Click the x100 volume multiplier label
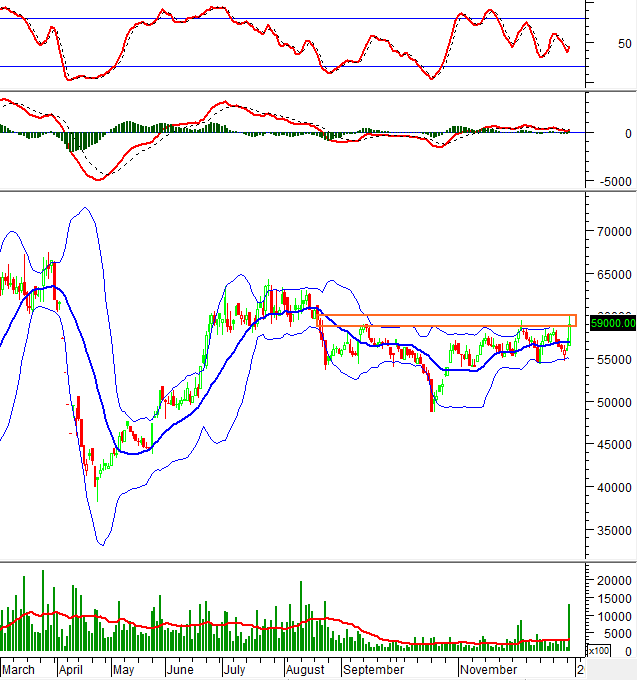This screenshot has width=637, height=680. pos(599,651)
